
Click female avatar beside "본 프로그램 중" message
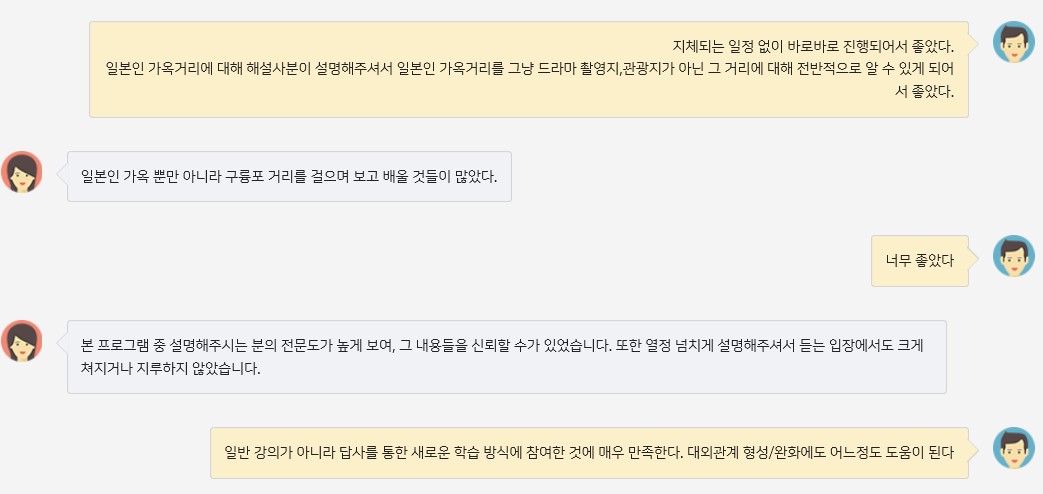coord(21,341)
